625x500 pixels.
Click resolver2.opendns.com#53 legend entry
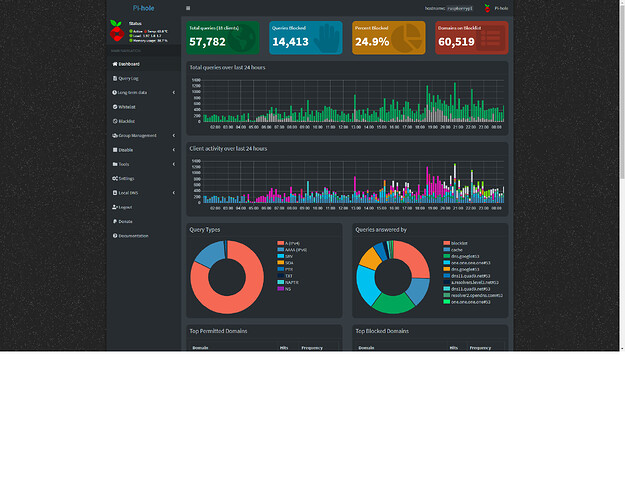pyautogui.click(x=473, y=295)
